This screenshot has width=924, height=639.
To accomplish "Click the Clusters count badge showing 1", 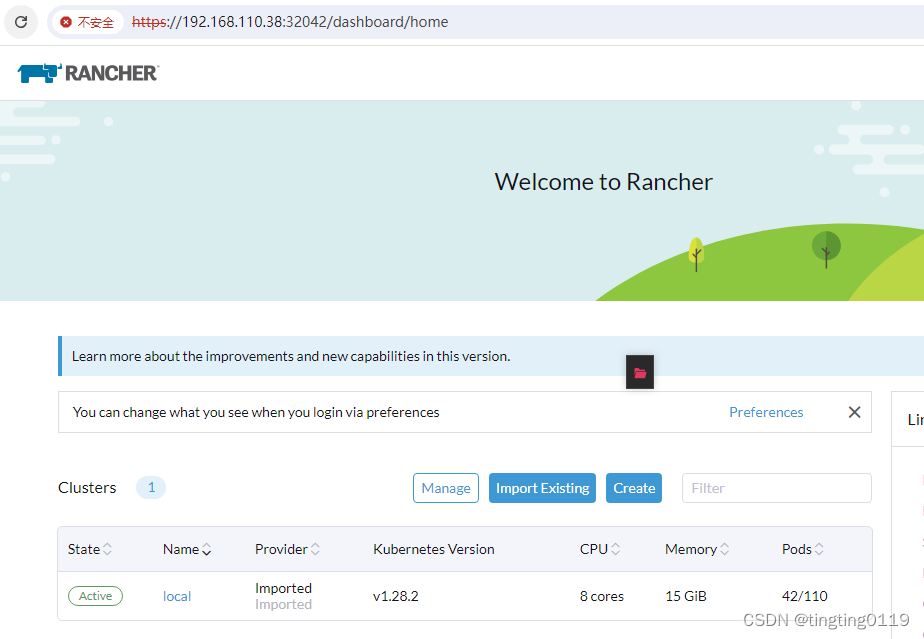I will pos(151,487).
